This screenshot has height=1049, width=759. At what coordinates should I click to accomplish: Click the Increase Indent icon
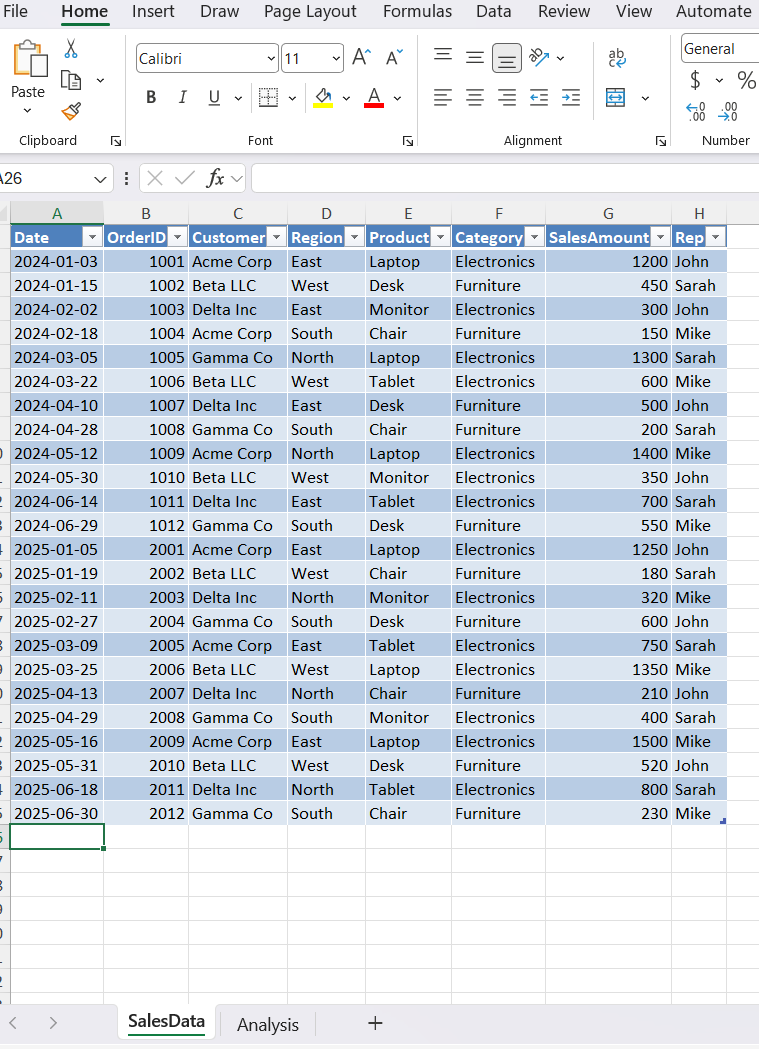pos(571,97)
